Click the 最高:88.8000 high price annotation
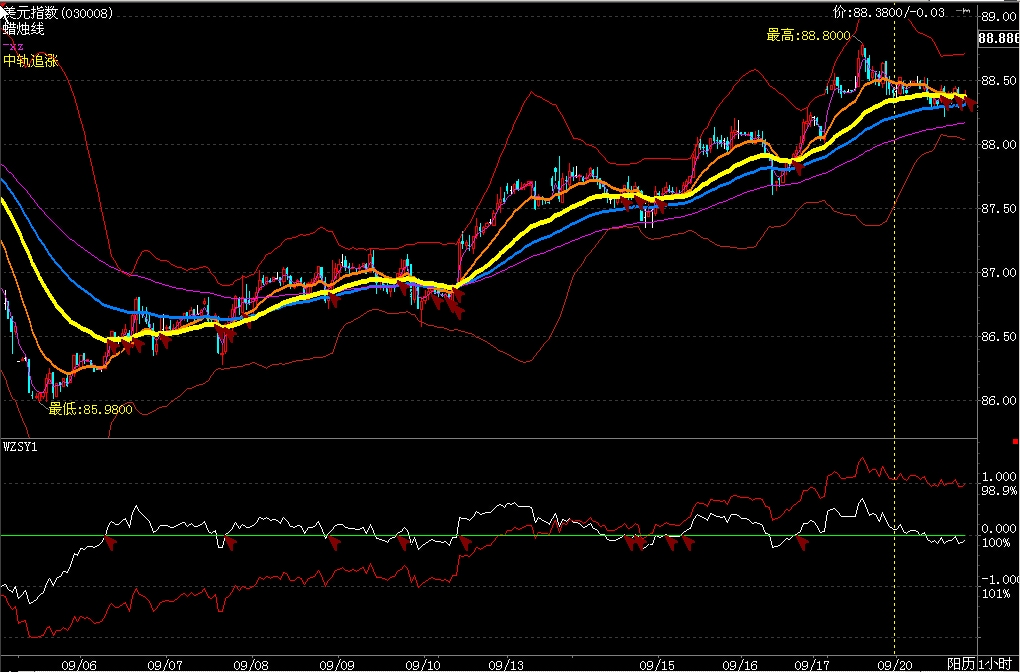Screen dimensions: 1020x672 [808, 35]
